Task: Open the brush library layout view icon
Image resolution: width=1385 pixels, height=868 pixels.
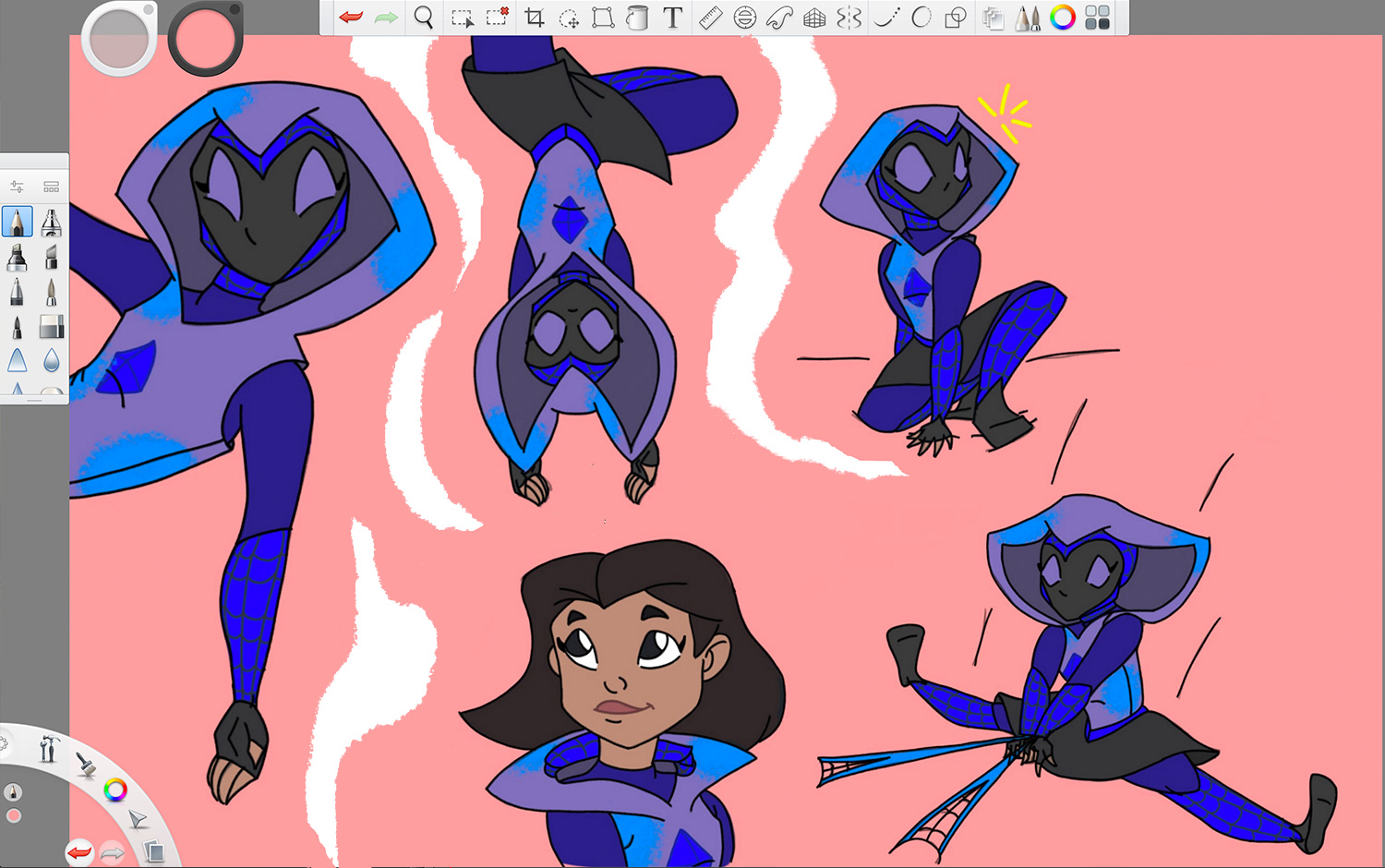Action: tap(51, 185)
